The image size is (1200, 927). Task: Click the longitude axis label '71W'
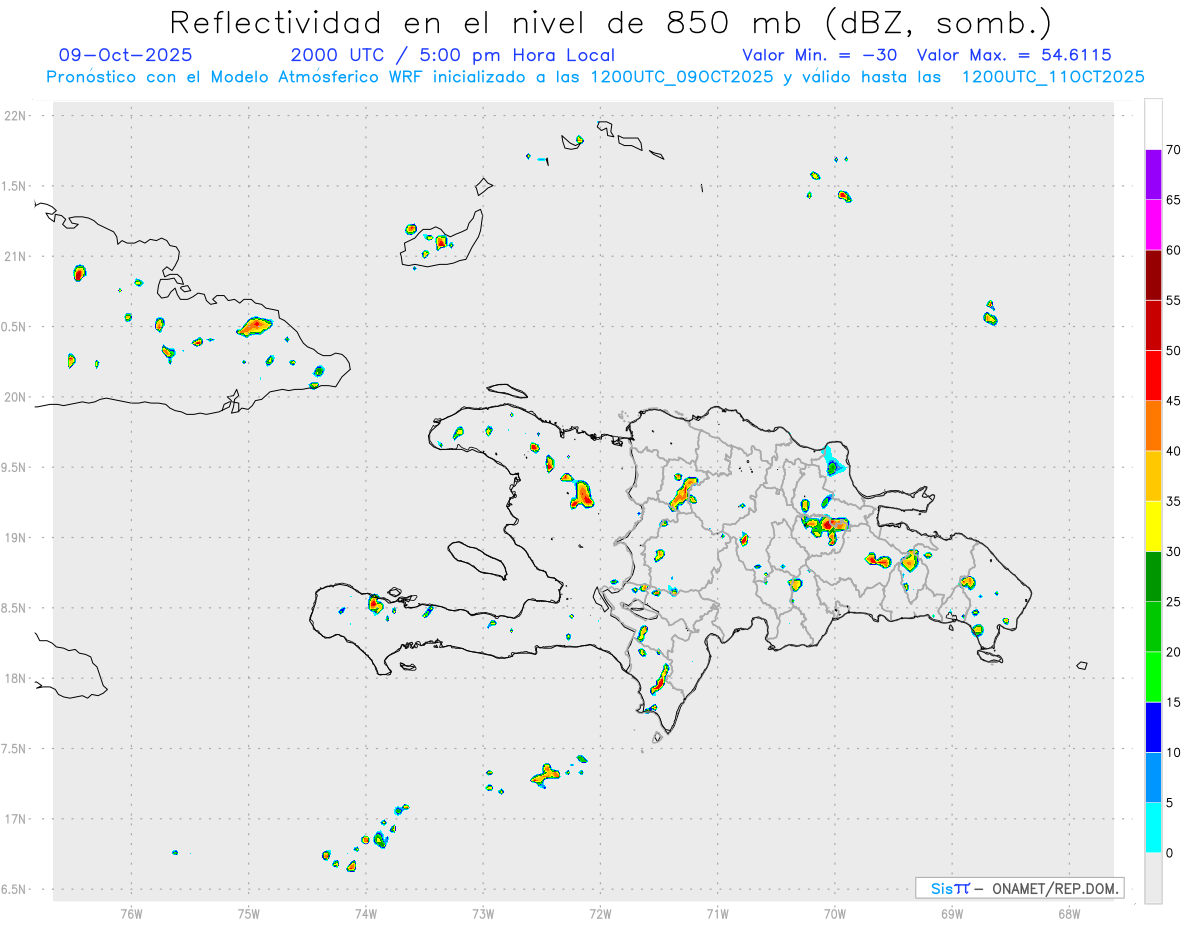(717, 913)
